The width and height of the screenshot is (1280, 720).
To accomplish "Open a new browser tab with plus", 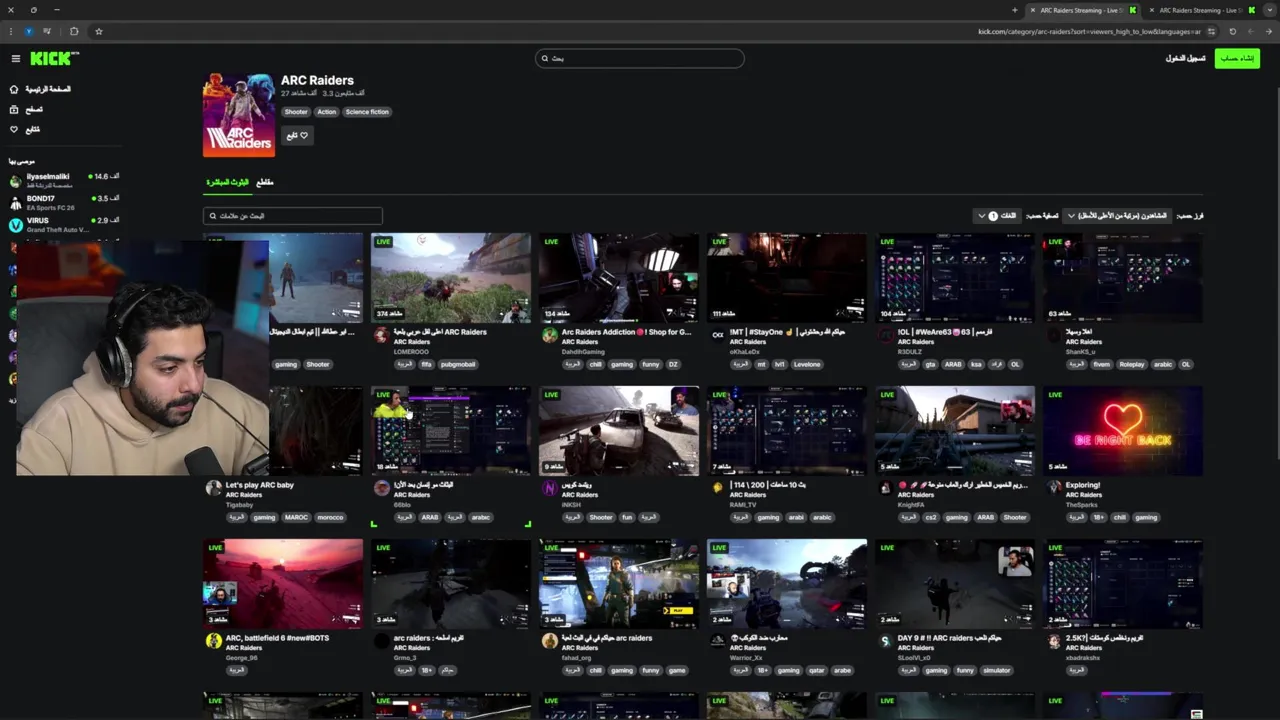I will pyautogui.click(x=1014, y=10).
